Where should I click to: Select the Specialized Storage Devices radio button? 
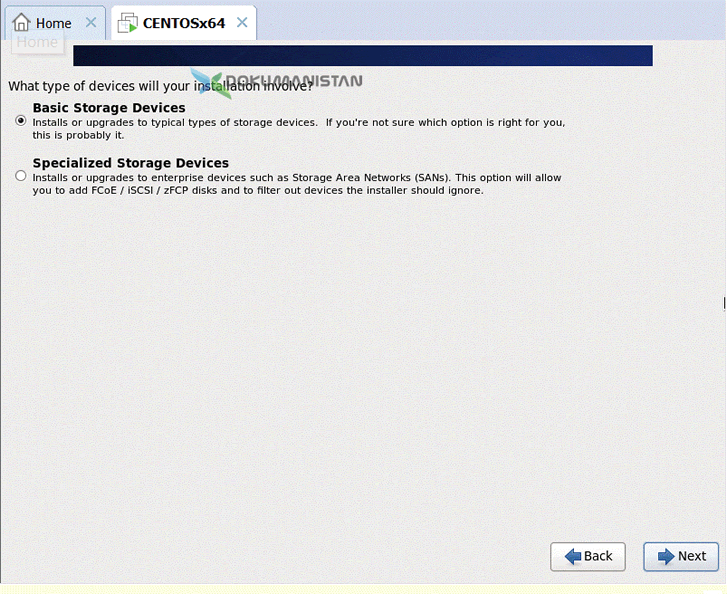pyautogui.click(x=20, y=176)
